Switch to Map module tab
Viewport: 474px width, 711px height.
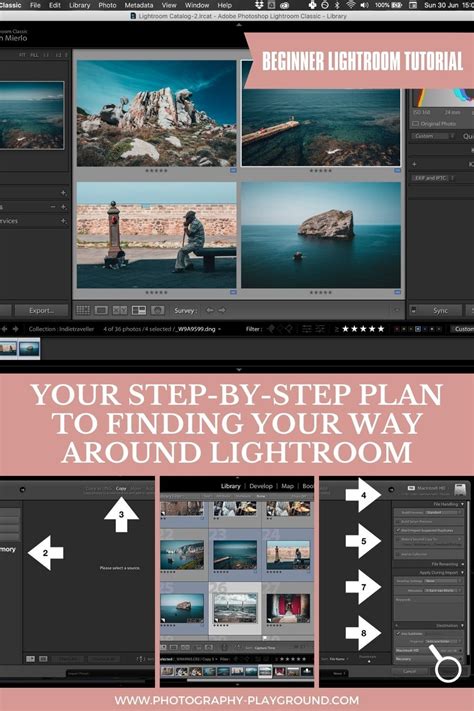(x=288, y=486)
